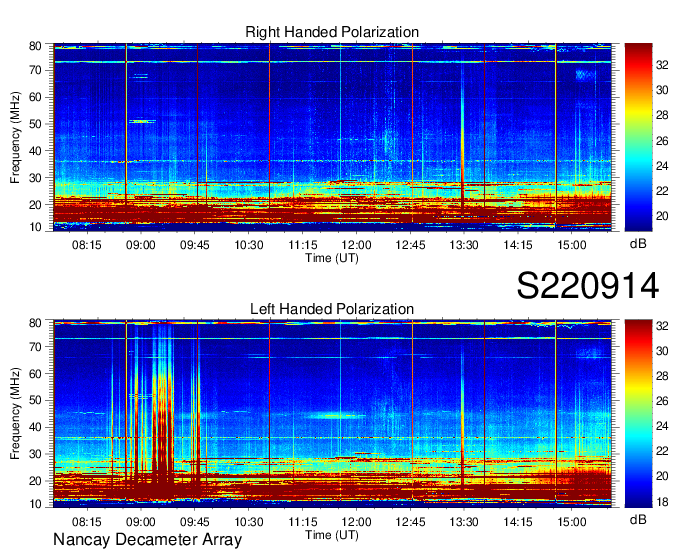
Task: Click the "30" frequency tick of the left-handed plot
Action: point(35,454)
